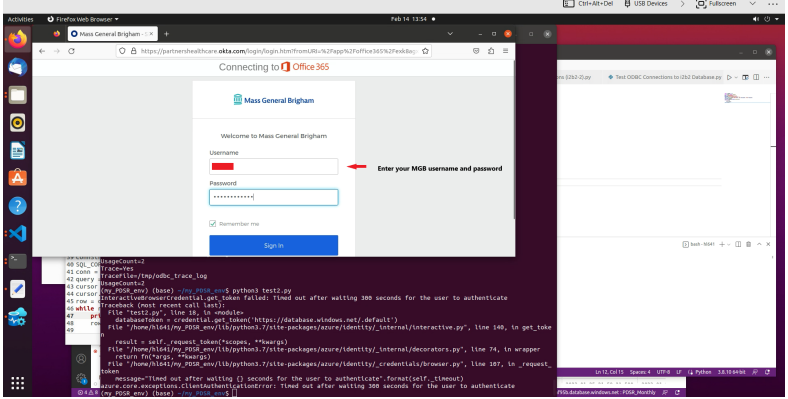Open Firefox View pinned icon

(57, 34)
